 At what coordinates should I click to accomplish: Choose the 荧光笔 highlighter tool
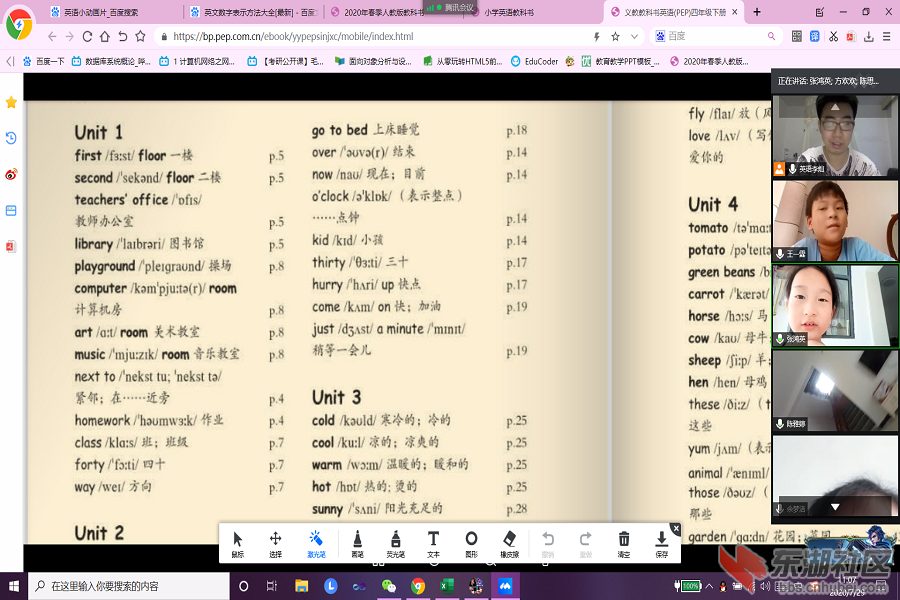coord(395,544)
